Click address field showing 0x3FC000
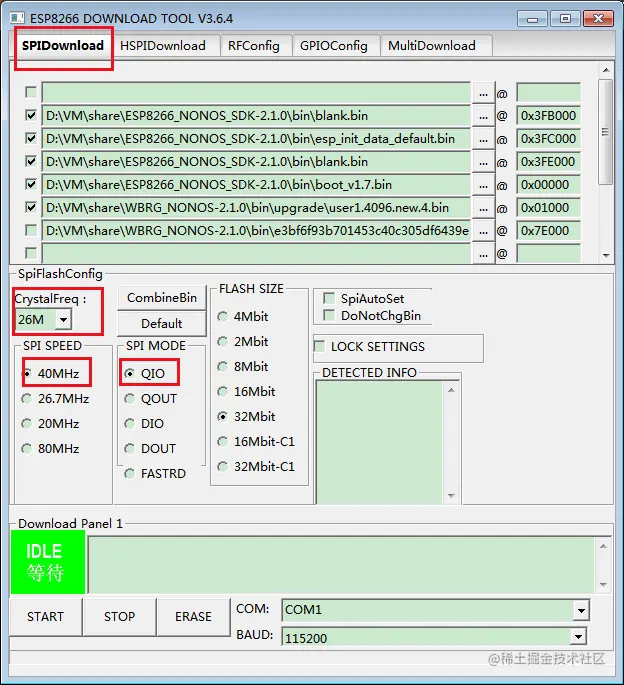624x685 pixels. (x=548, y=139)
